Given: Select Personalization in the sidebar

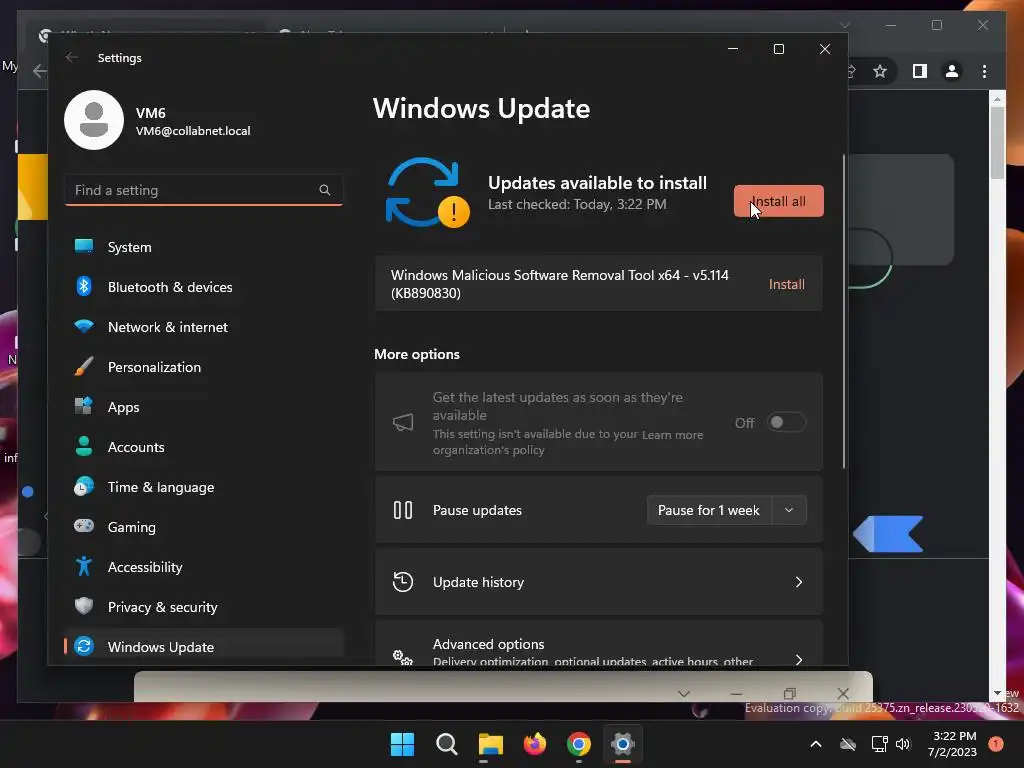Looking at the screenshot, I should click(x=204, y=367).
